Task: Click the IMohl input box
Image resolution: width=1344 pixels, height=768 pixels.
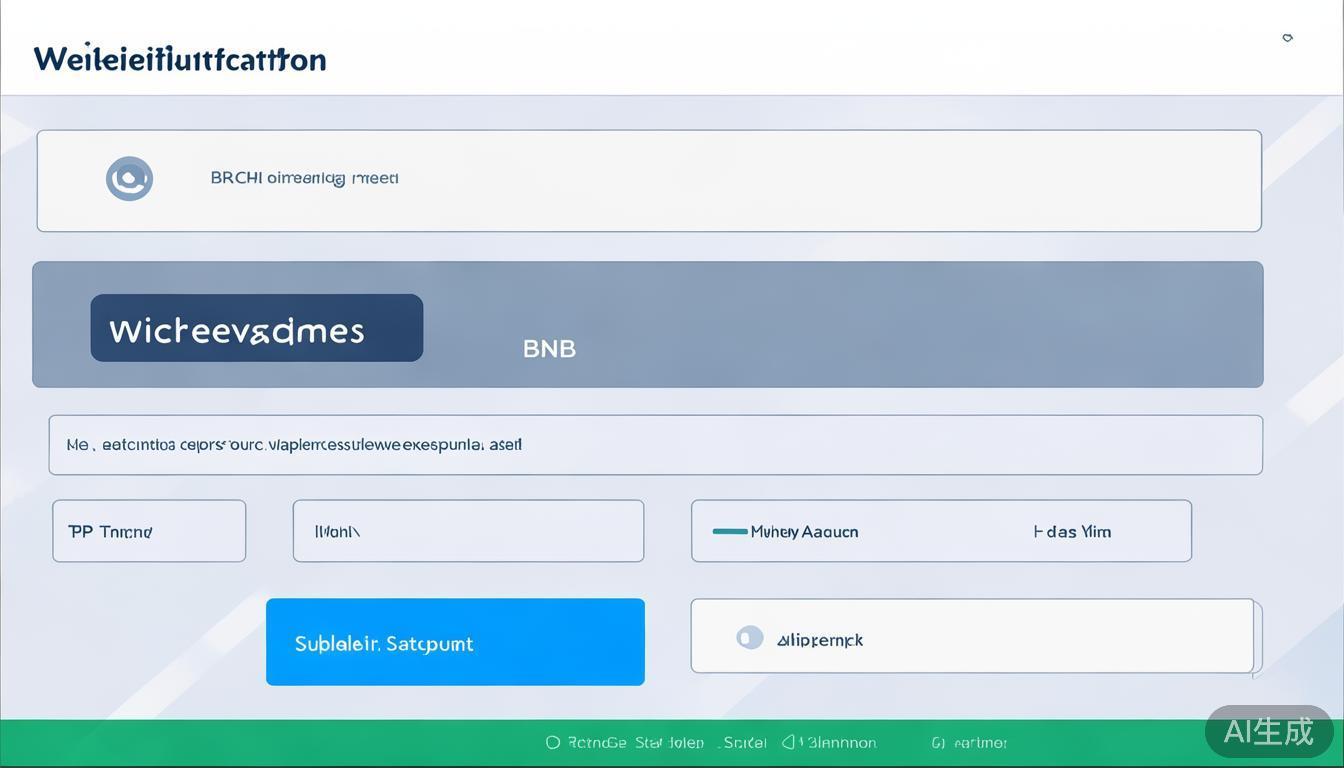Action: tap(468, 531)
